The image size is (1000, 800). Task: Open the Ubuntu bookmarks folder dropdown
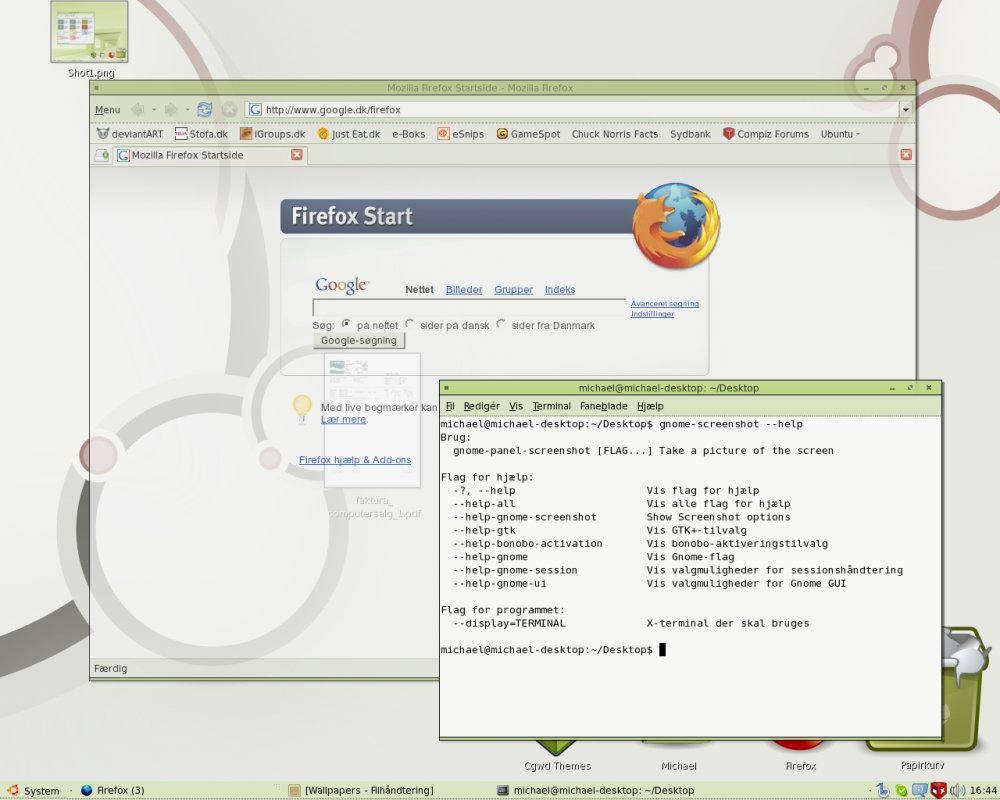point(840,134)
